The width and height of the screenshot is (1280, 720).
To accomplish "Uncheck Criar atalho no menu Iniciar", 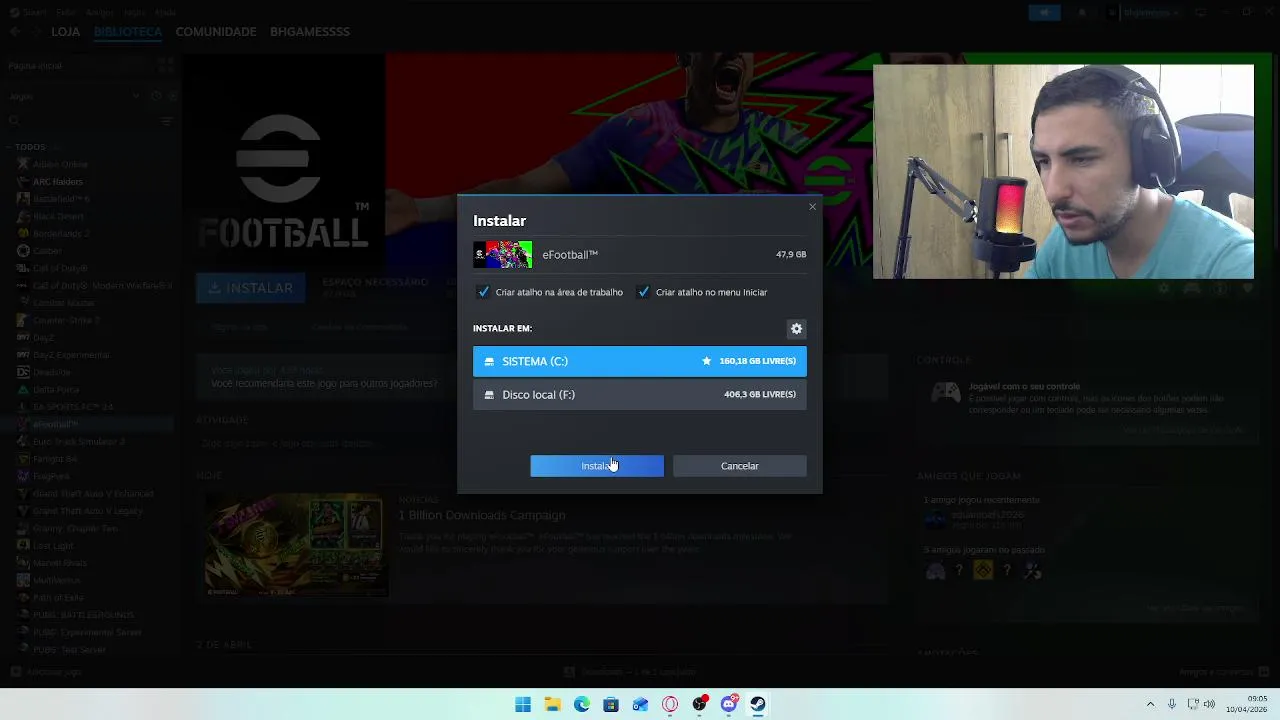I will (644, 292).
